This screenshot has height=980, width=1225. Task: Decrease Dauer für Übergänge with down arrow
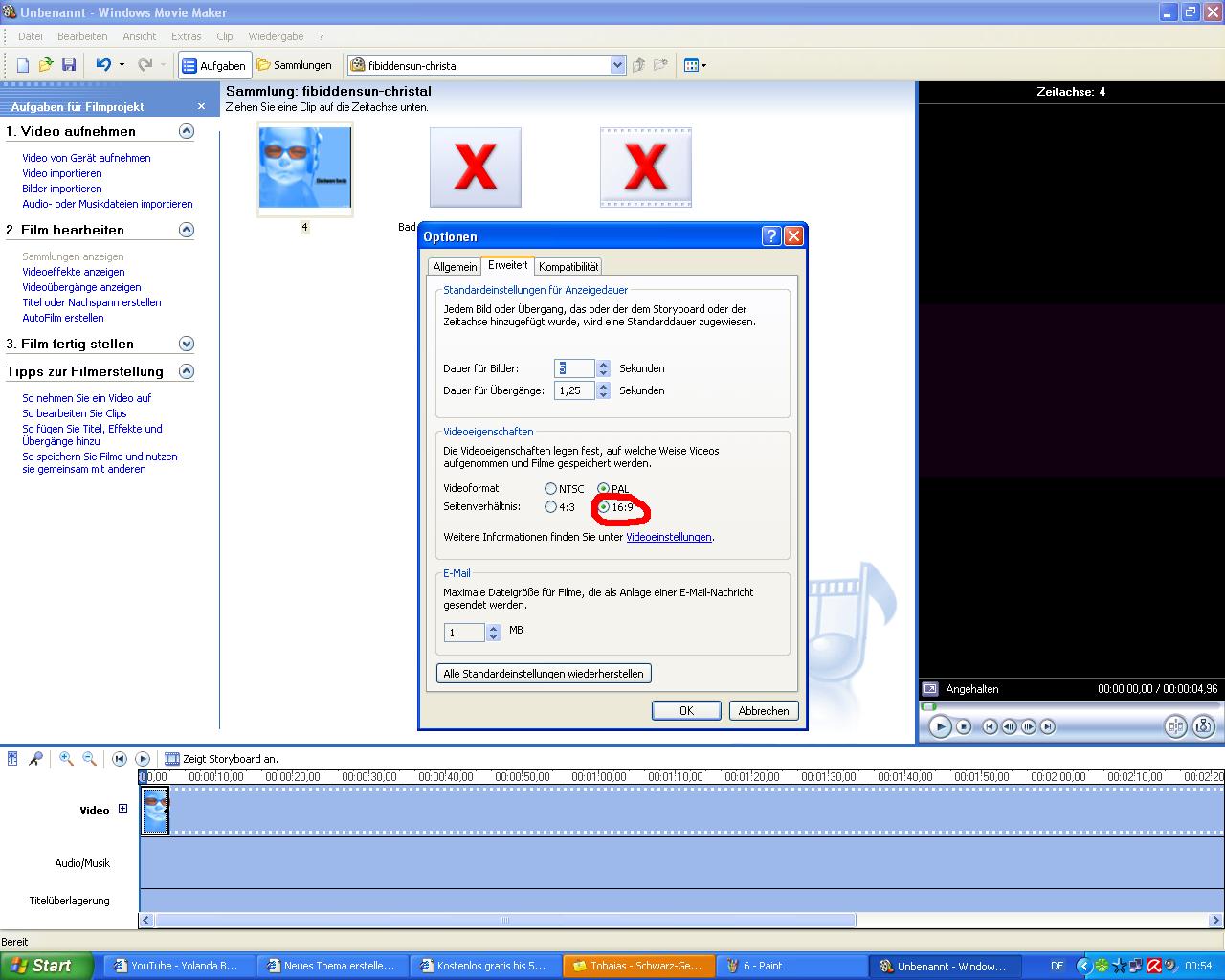(603, 395)
